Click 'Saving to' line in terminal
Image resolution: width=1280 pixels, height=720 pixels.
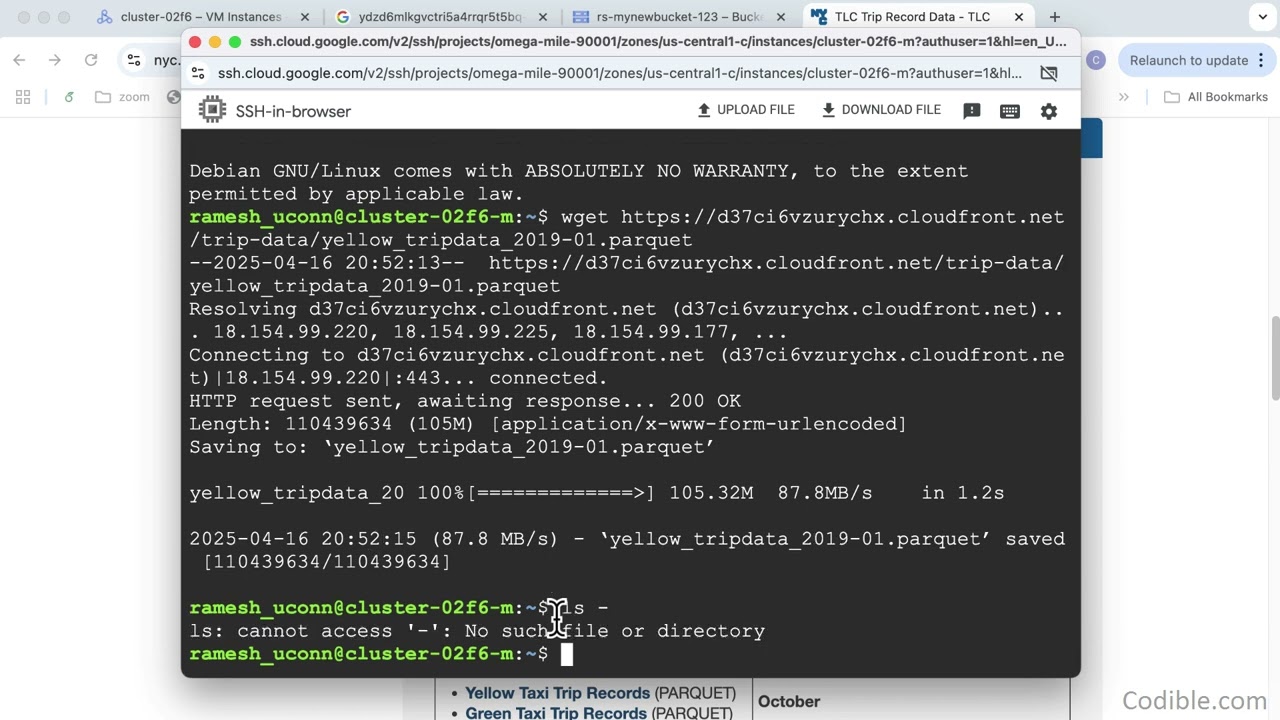click(x=452, y=447)
